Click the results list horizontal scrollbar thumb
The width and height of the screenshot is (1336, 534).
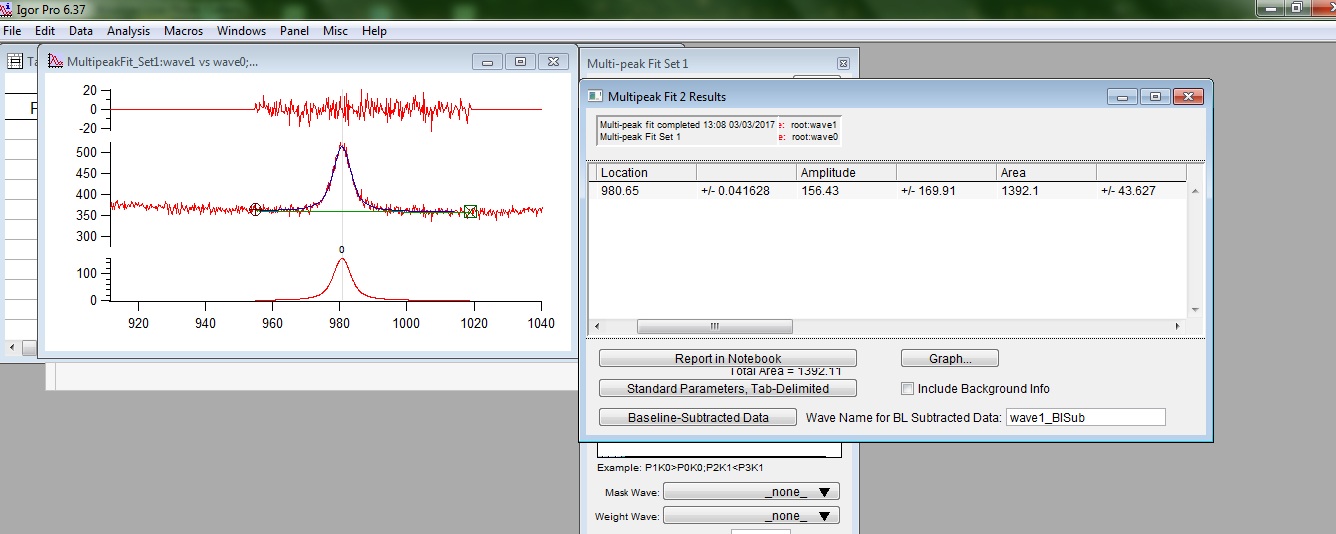click(714, 326)
